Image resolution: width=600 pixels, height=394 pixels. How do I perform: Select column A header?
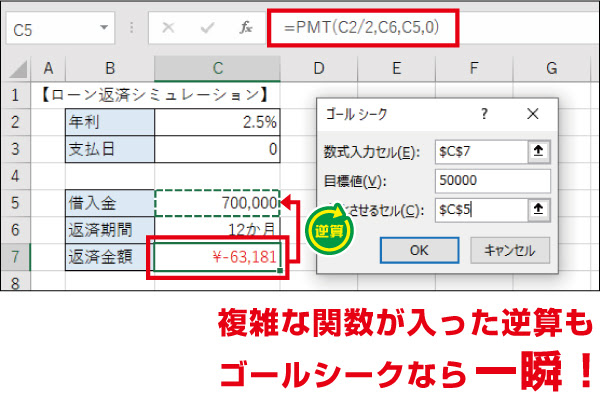point(48,68)
